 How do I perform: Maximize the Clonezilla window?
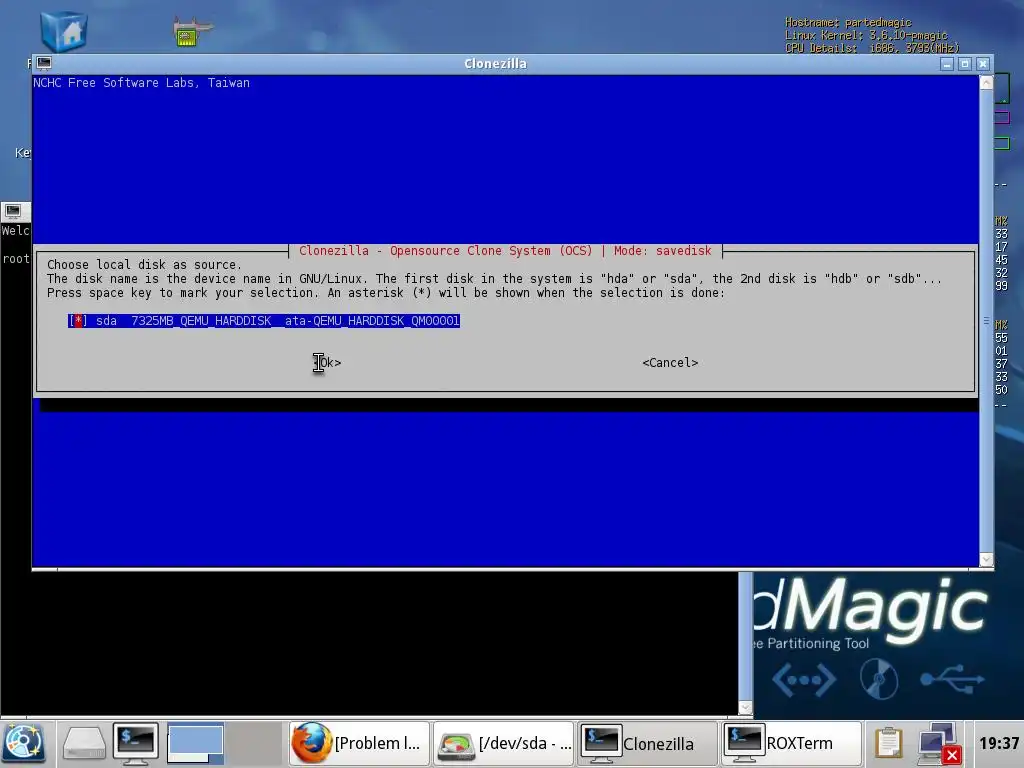click(965, 63)
